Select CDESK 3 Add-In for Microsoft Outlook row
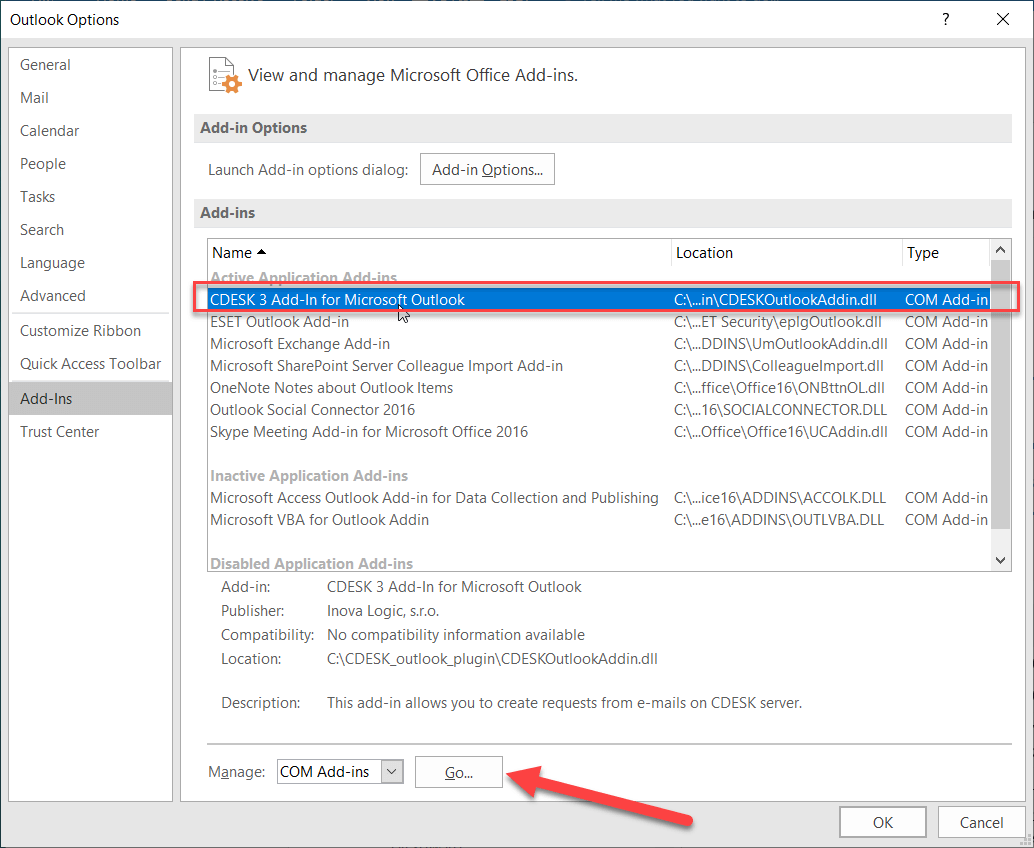 click(x=599, y=299)
